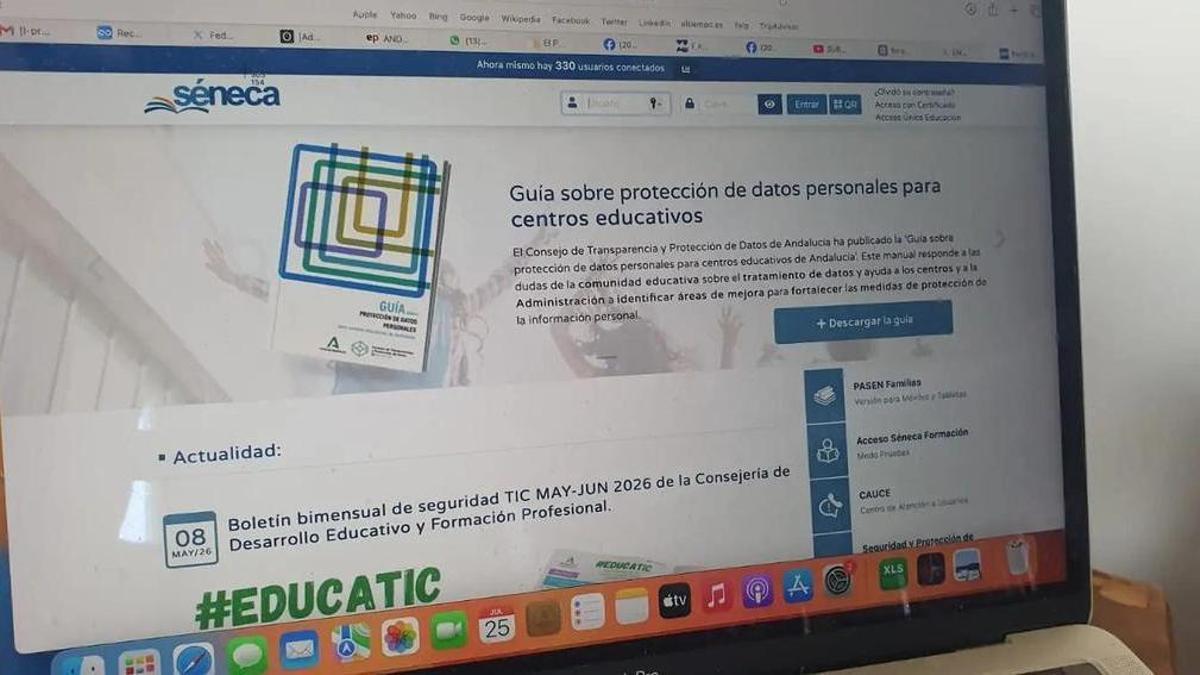
Task: Switch to the YouTube browser tab
Action: 829,48
